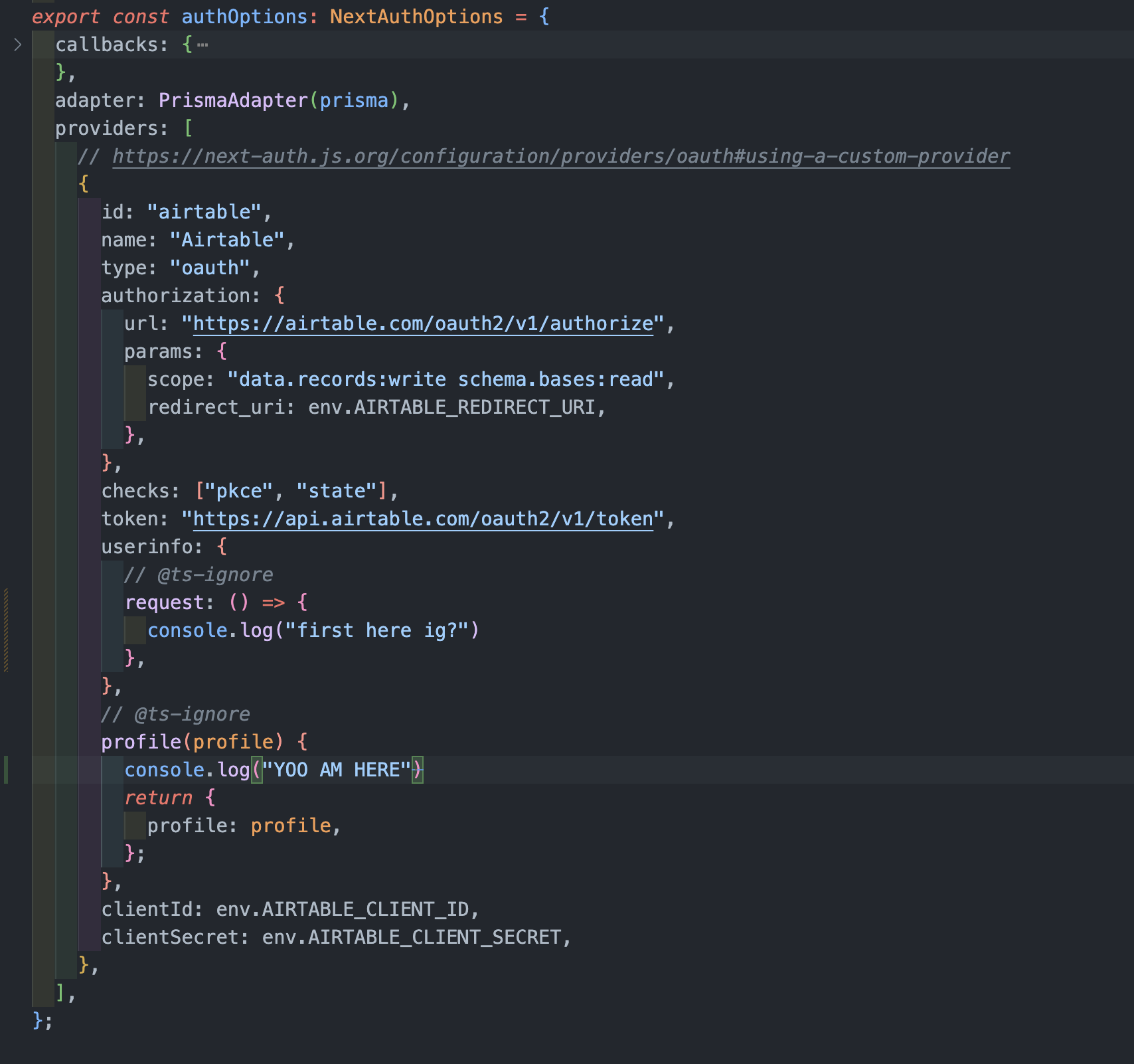This screenshot has width=1134, height=1064.
Task: Open the airtable.com oauth2 authorize URL
Action: coord(423,323)
